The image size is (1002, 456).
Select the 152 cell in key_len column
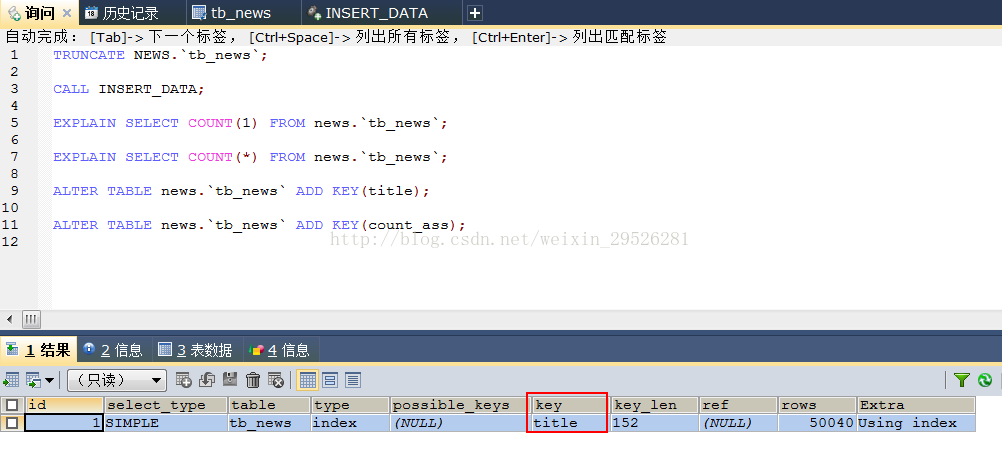point(654,423)
